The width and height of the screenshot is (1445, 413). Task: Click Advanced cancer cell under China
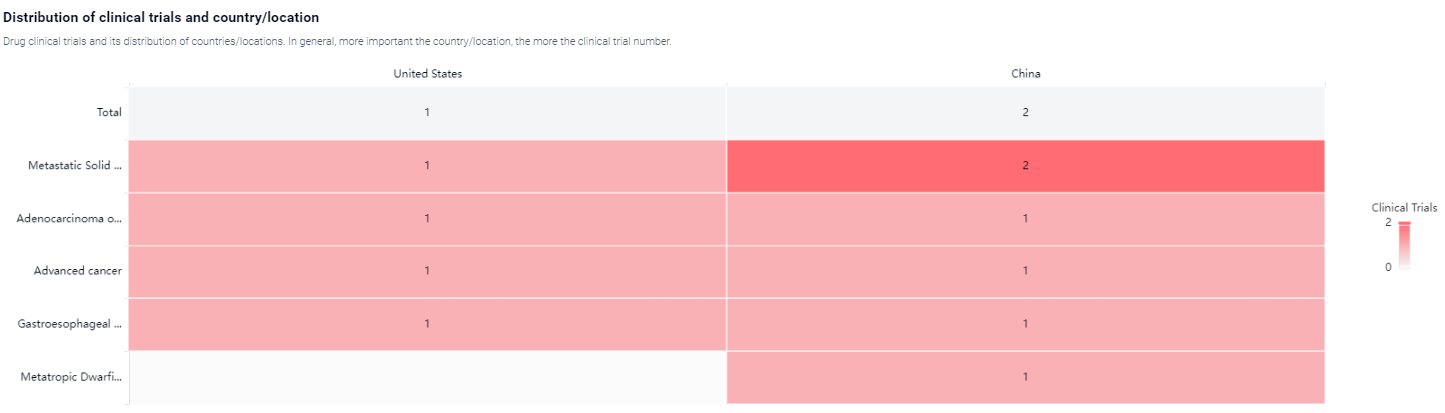pos(1025,271)
